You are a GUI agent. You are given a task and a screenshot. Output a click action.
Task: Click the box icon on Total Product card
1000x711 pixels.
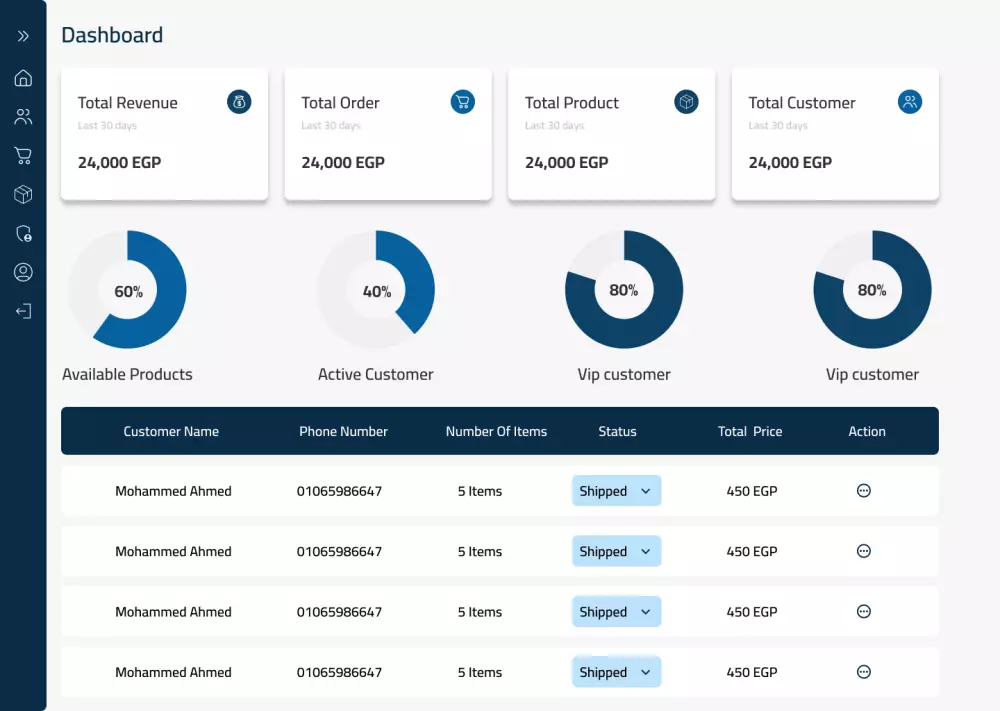pos(686,102)
